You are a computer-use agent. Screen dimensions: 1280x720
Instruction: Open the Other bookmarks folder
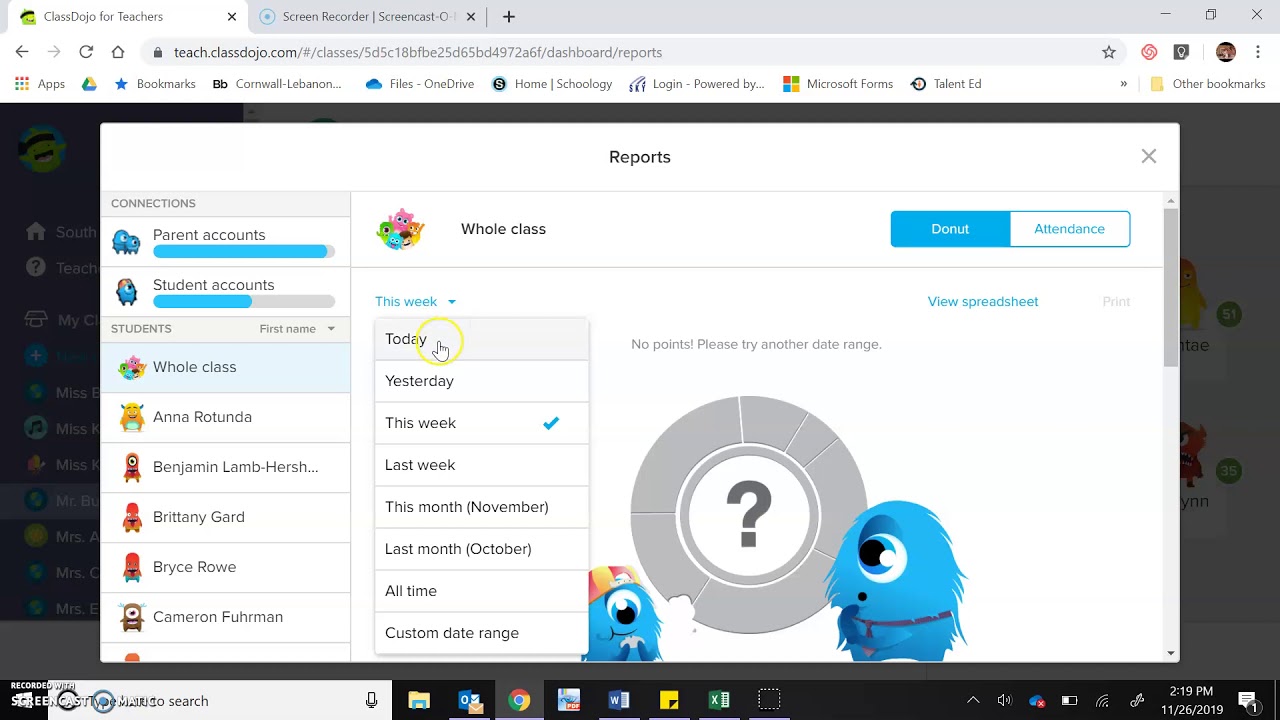click(1208, 84)
